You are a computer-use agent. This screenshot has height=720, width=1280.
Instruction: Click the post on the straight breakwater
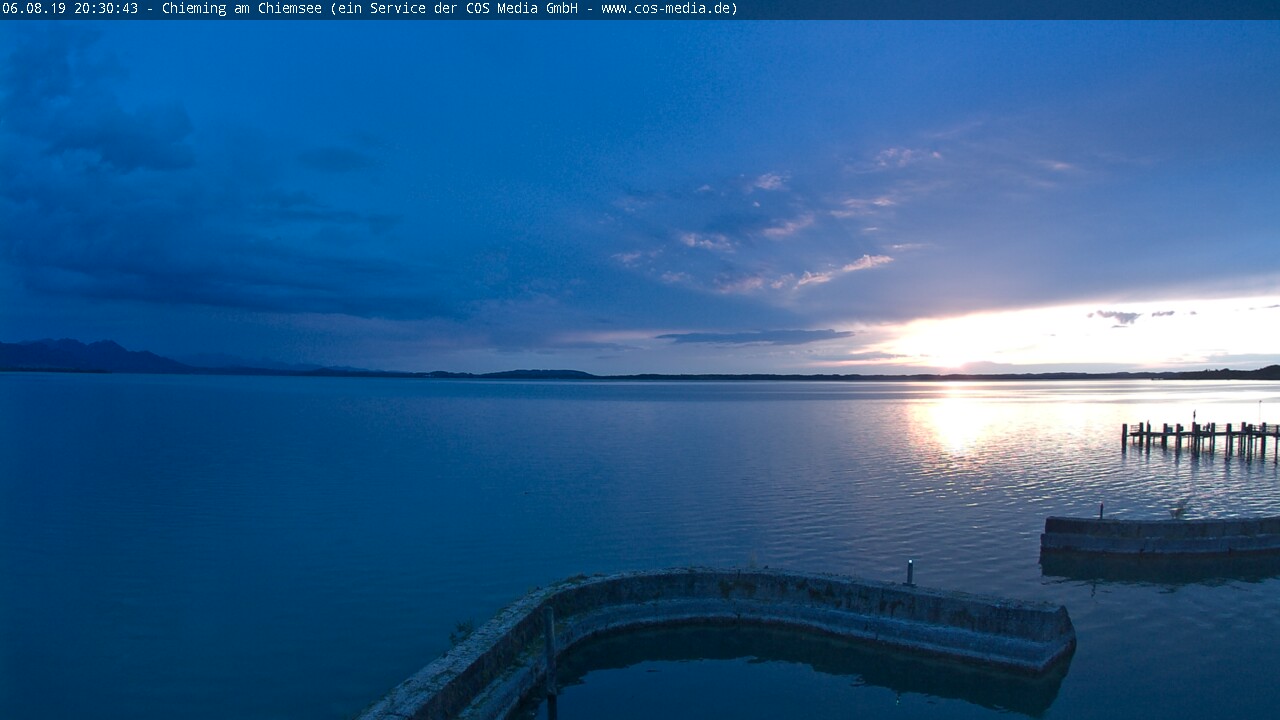(1102, 510)
